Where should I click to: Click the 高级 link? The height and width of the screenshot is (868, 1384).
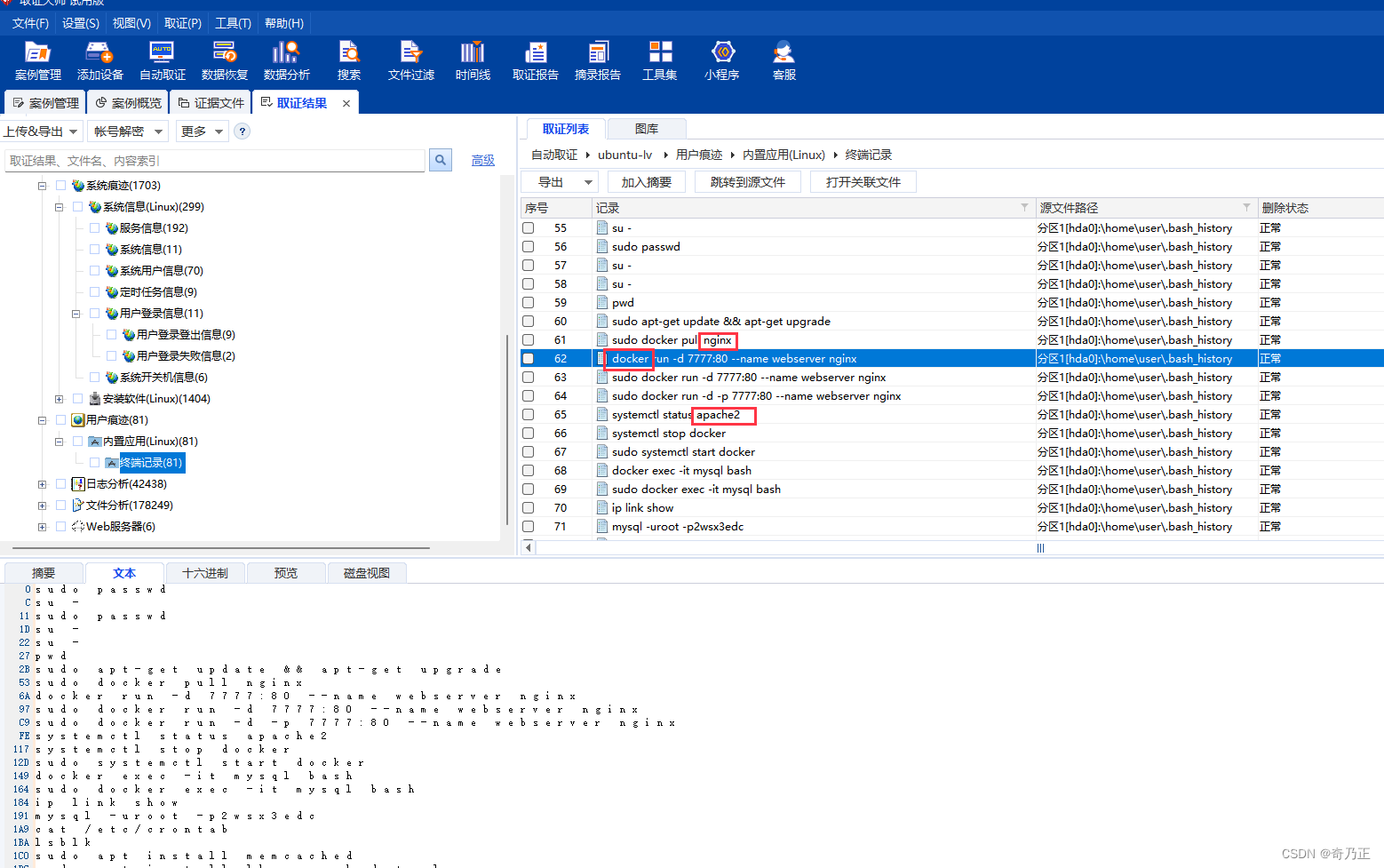coord(483,160)
